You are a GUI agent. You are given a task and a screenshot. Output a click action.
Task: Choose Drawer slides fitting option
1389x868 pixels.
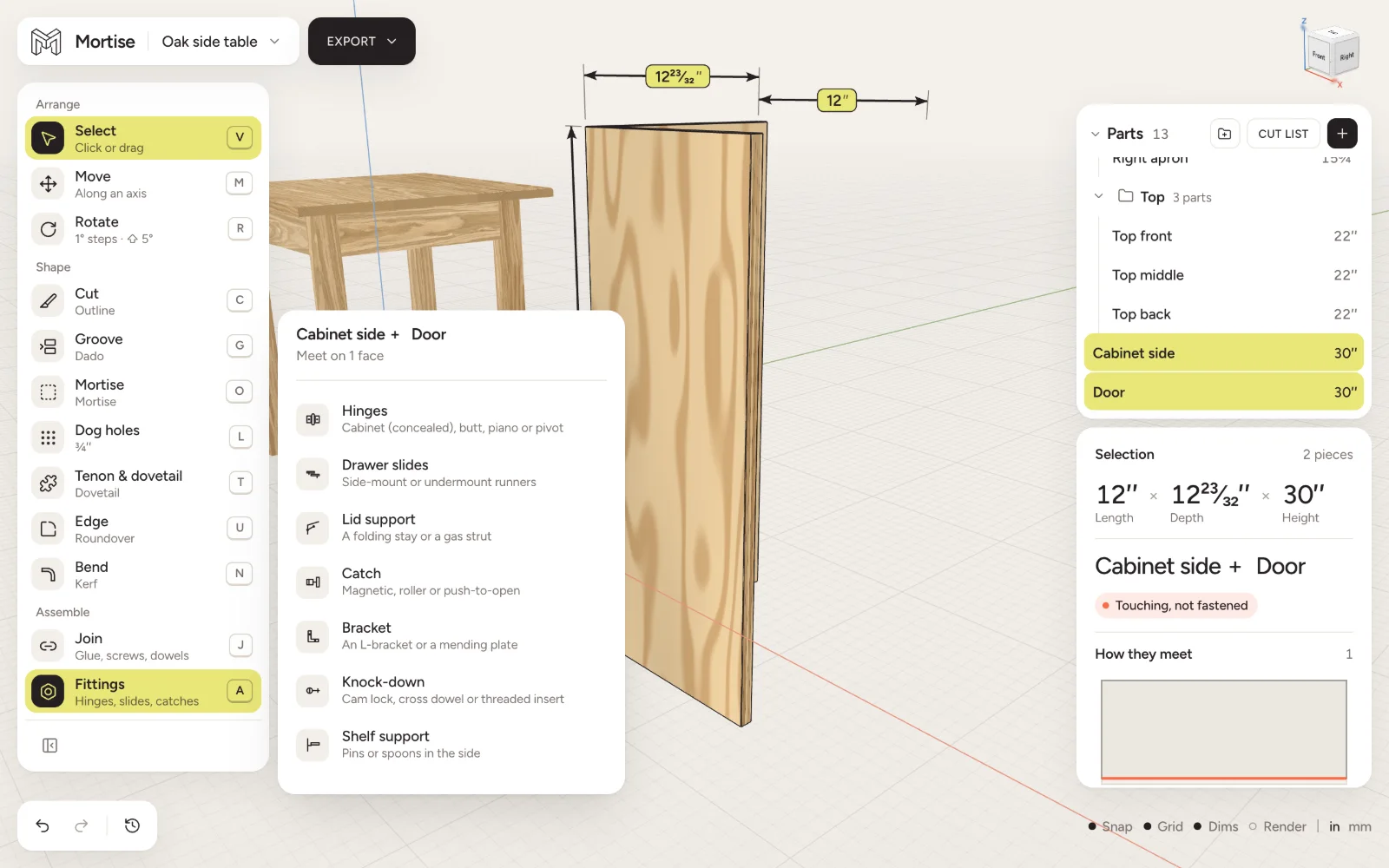[451, 473]
